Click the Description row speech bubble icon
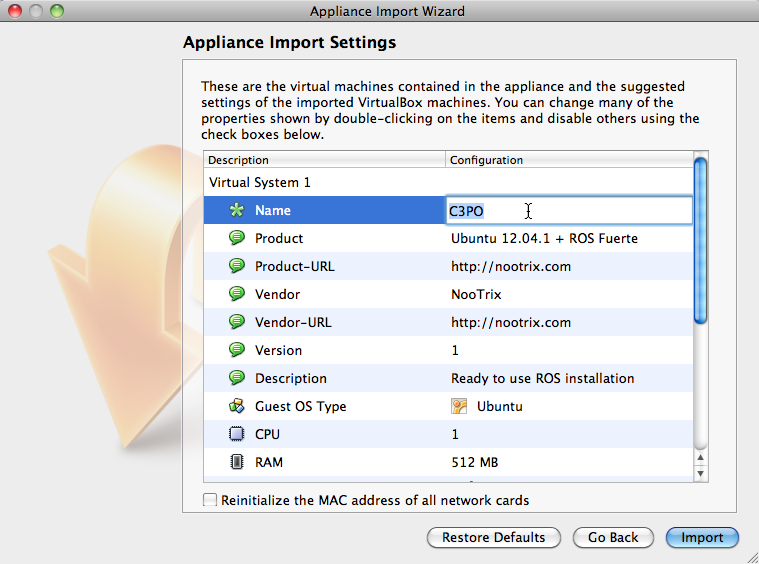 (x=237, y=378)
